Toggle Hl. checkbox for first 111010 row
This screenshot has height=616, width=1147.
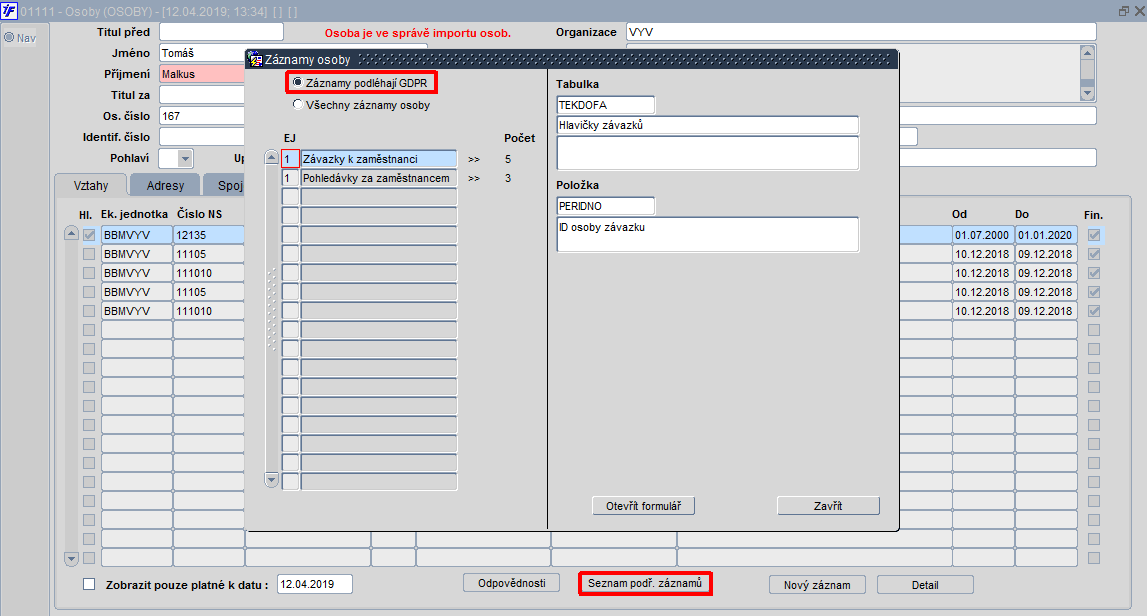coord(89,273)
